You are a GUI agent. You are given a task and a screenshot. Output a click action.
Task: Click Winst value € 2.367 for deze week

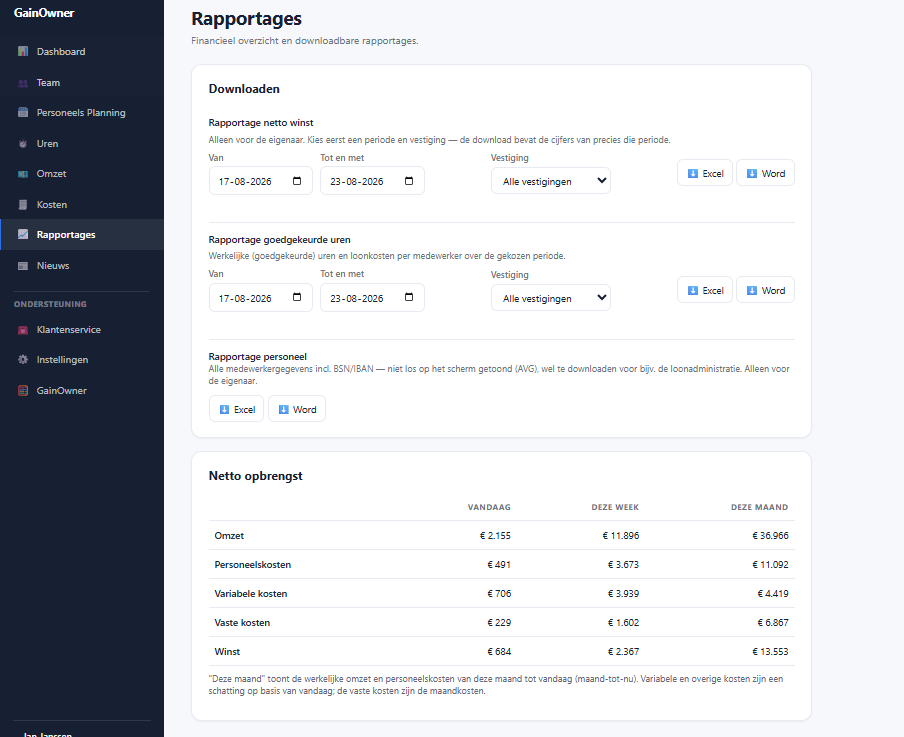point(623,651)
